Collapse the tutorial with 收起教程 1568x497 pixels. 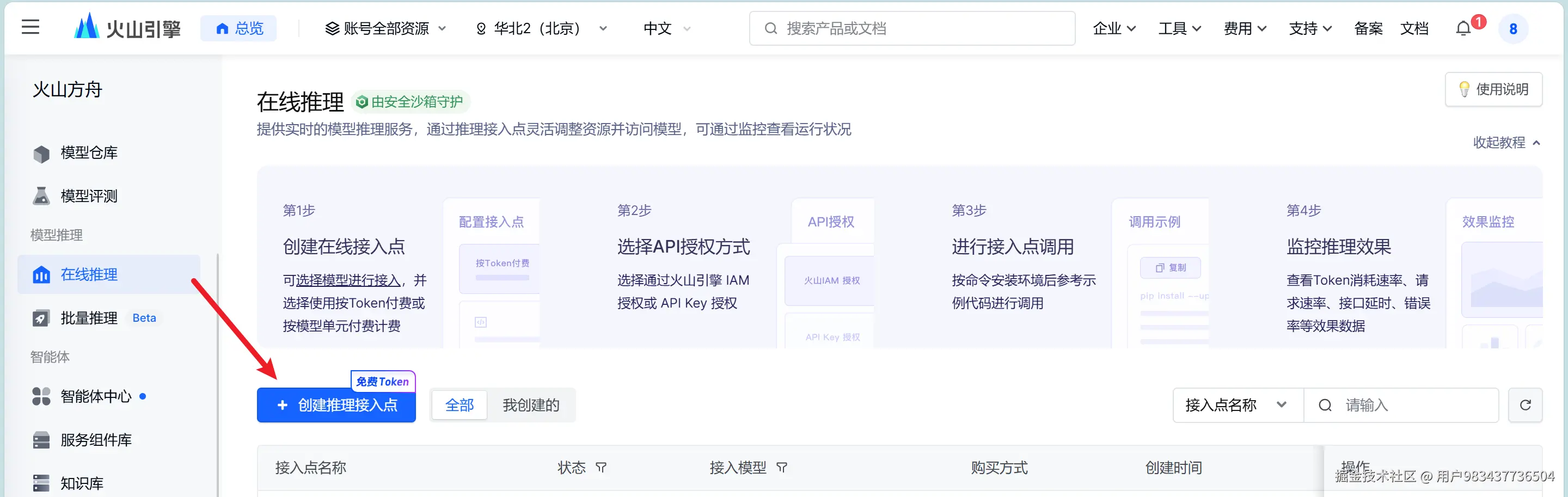click(1506, 142)
